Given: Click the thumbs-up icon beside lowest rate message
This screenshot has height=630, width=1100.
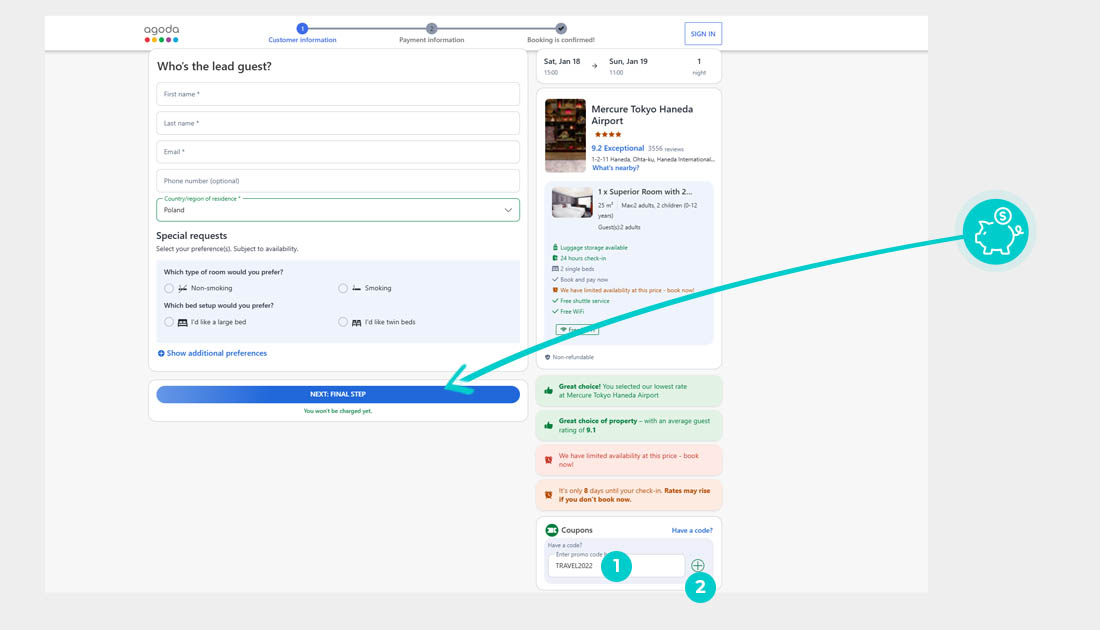Looking at the screenshot, I should click(549, 391).
